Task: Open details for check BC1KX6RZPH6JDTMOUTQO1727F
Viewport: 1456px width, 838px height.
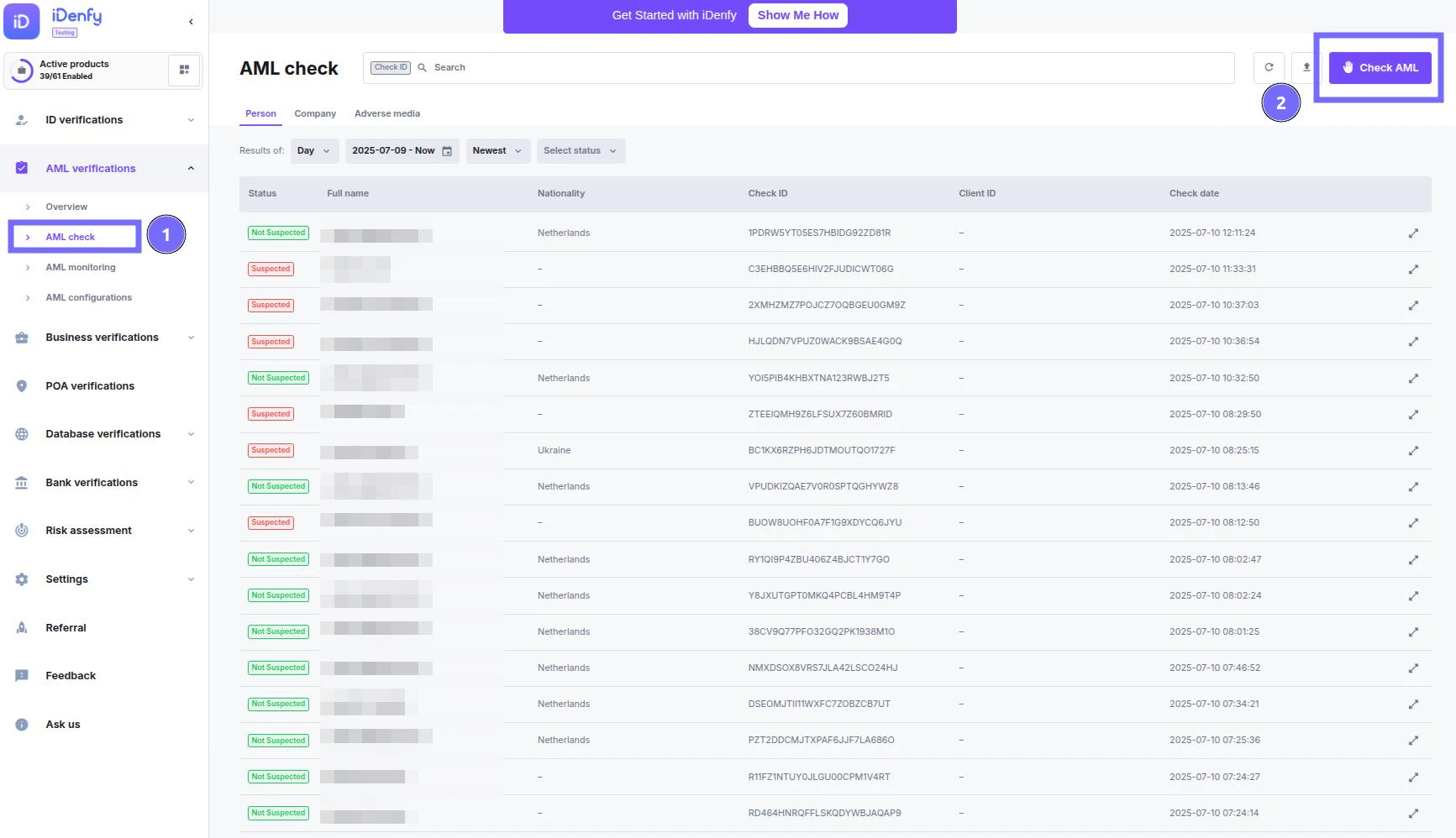Action: (x=1413, y=451)
